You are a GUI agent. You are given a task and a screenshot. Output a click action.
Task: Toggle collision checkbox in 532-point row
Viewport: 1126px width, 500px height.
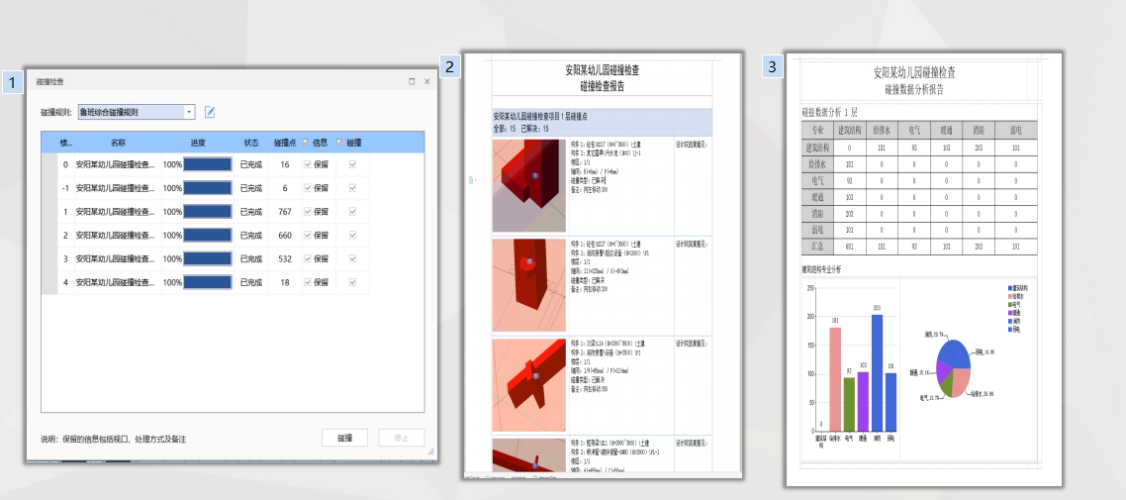coord(353,259)
